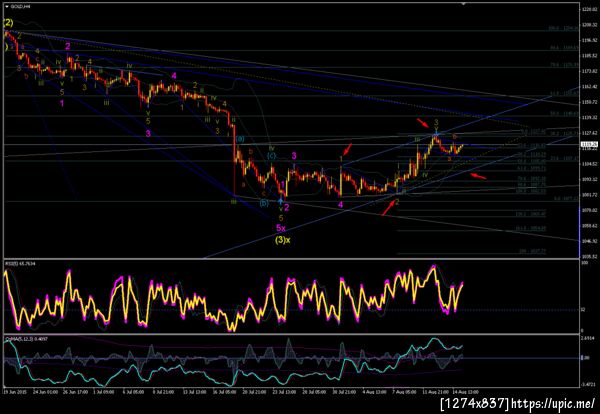The height and width of the screenshot is (414, 600).
Task: Click the 26 Jun 17:00 time label
Action: [x=75, y=392]
